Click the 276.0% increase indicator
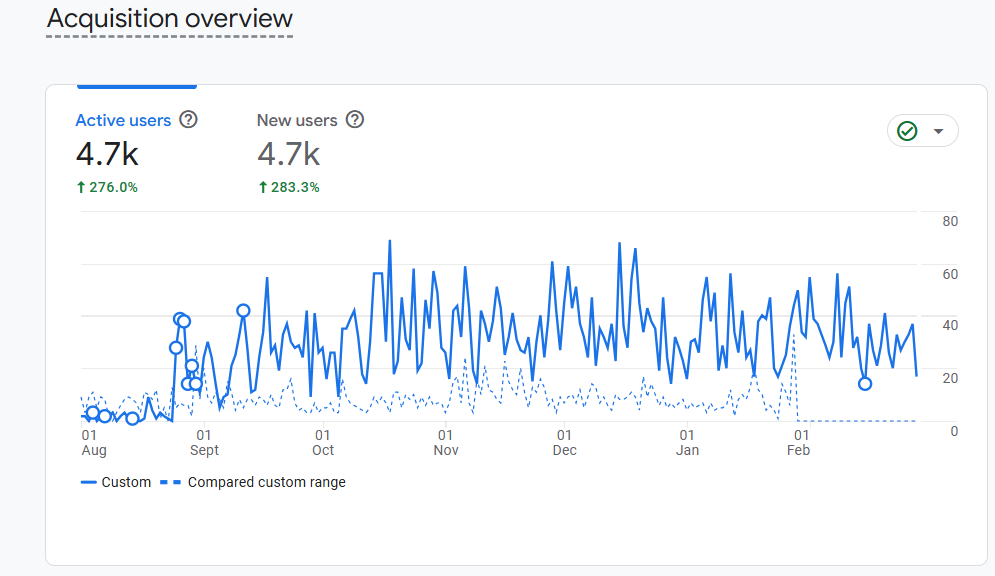The width and height of the screenshot is (995, 576). coord(107,187)
